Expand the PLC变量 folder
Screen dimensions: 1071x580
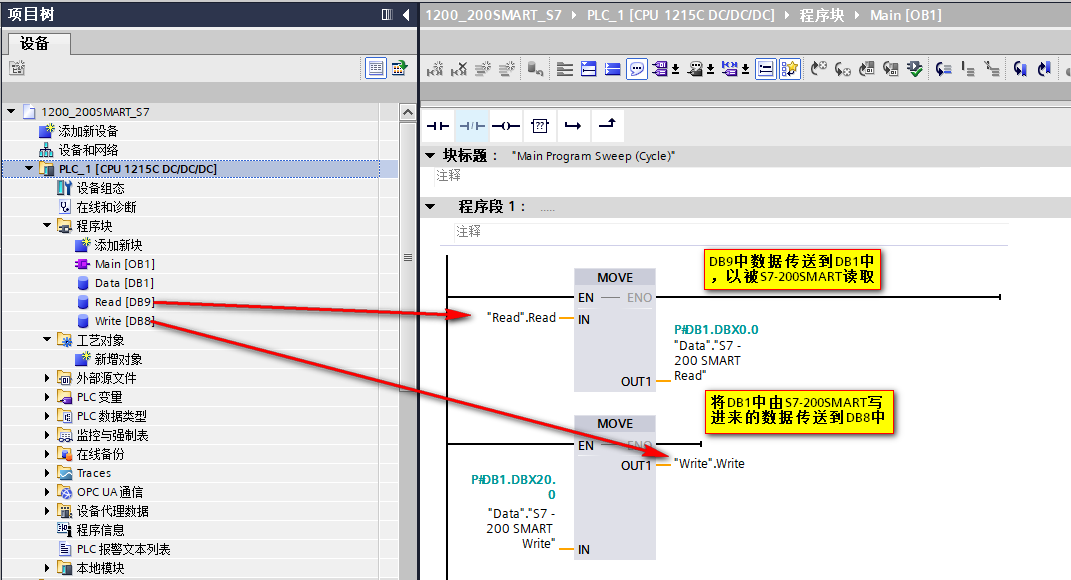pos(46,396)
